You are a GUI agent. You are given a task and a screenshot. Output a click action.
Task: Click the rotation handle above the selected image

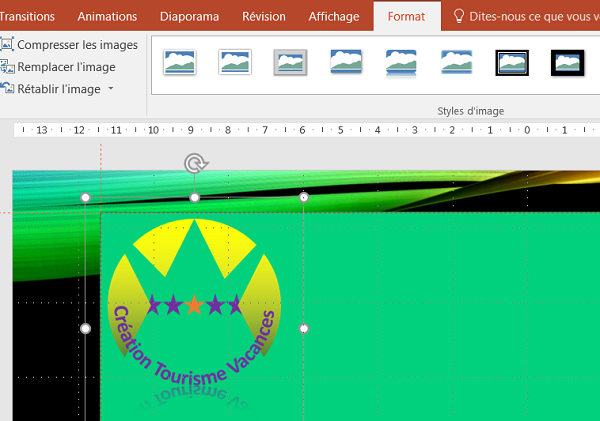(x=195, y=164)
